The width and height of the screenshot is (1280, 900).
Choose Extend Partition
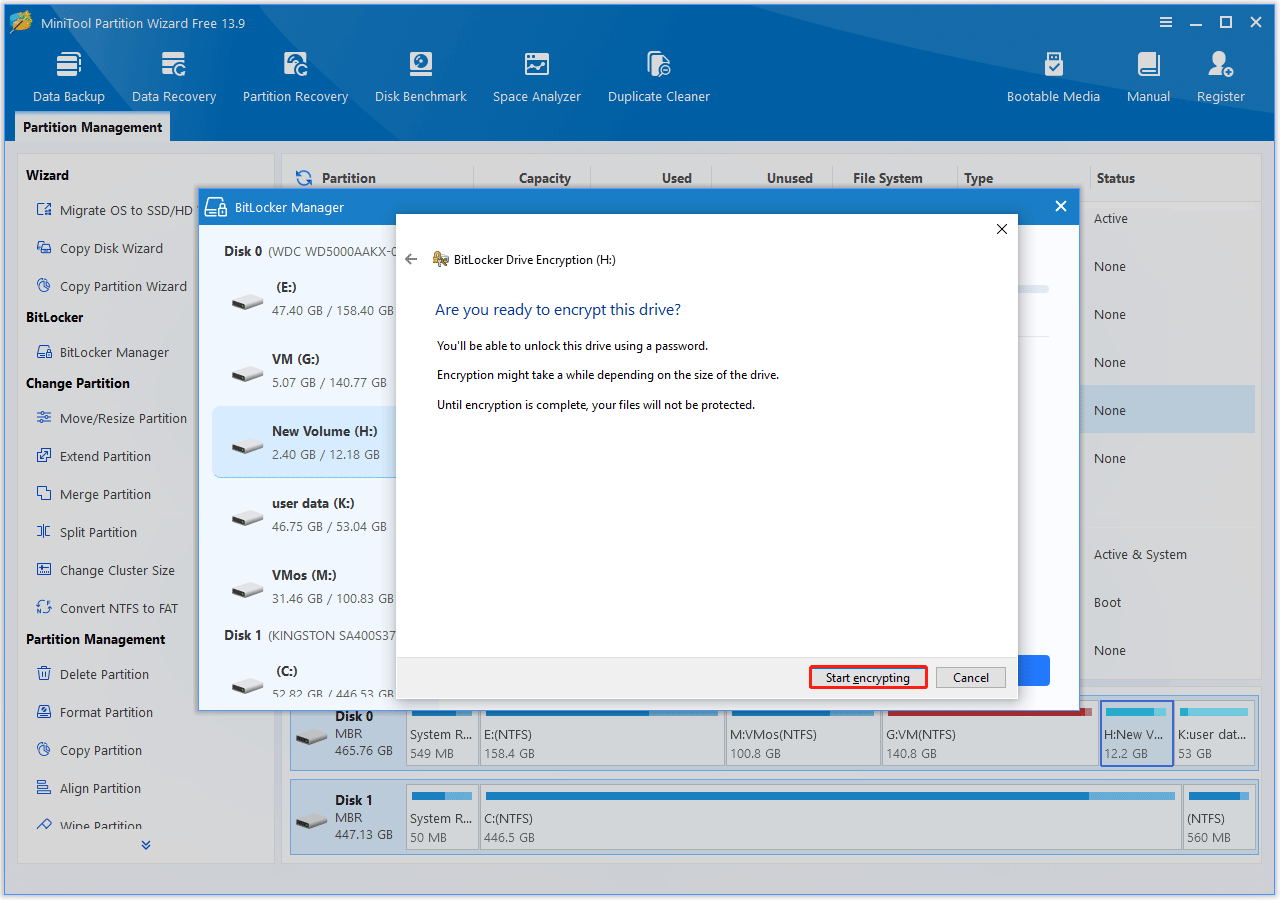point(93,456)
